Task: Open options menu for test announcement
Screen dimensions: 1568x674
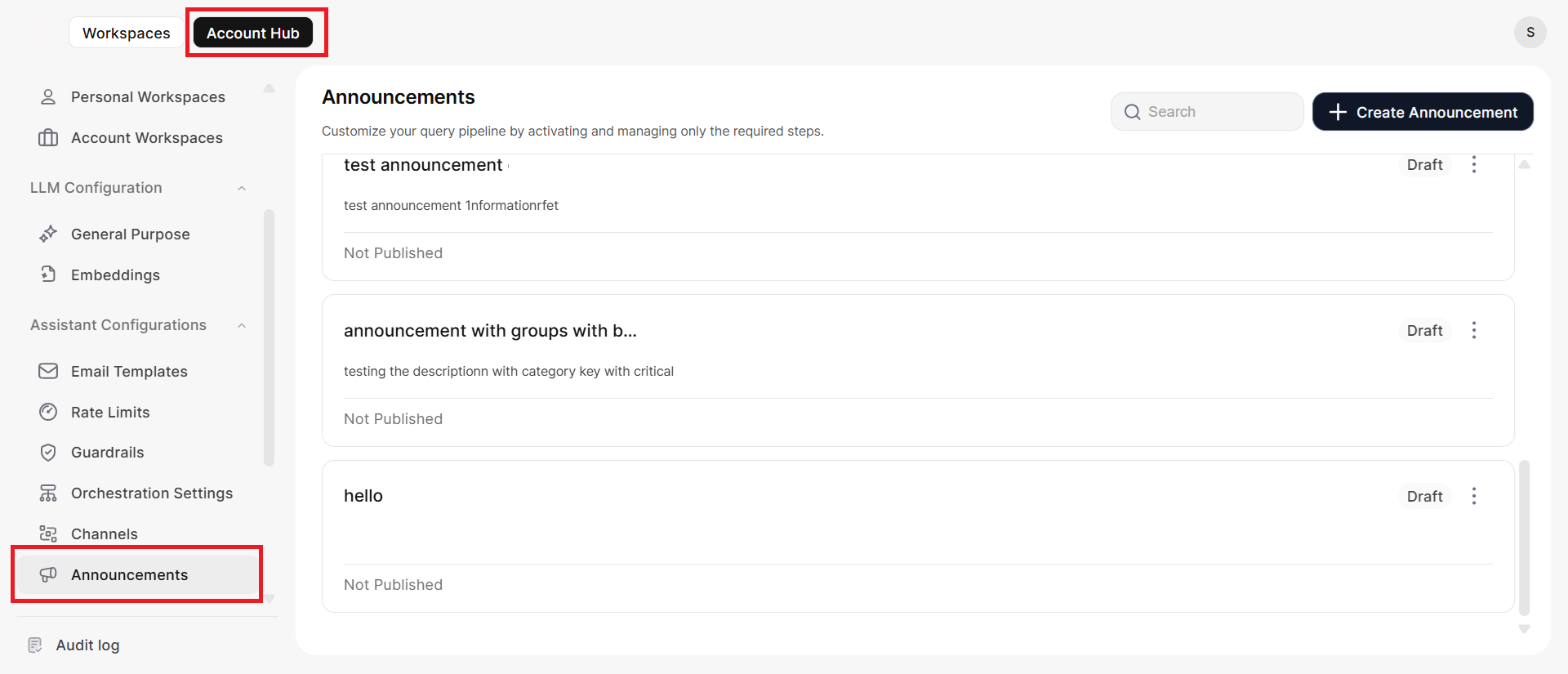Action: pos(1474,165)
